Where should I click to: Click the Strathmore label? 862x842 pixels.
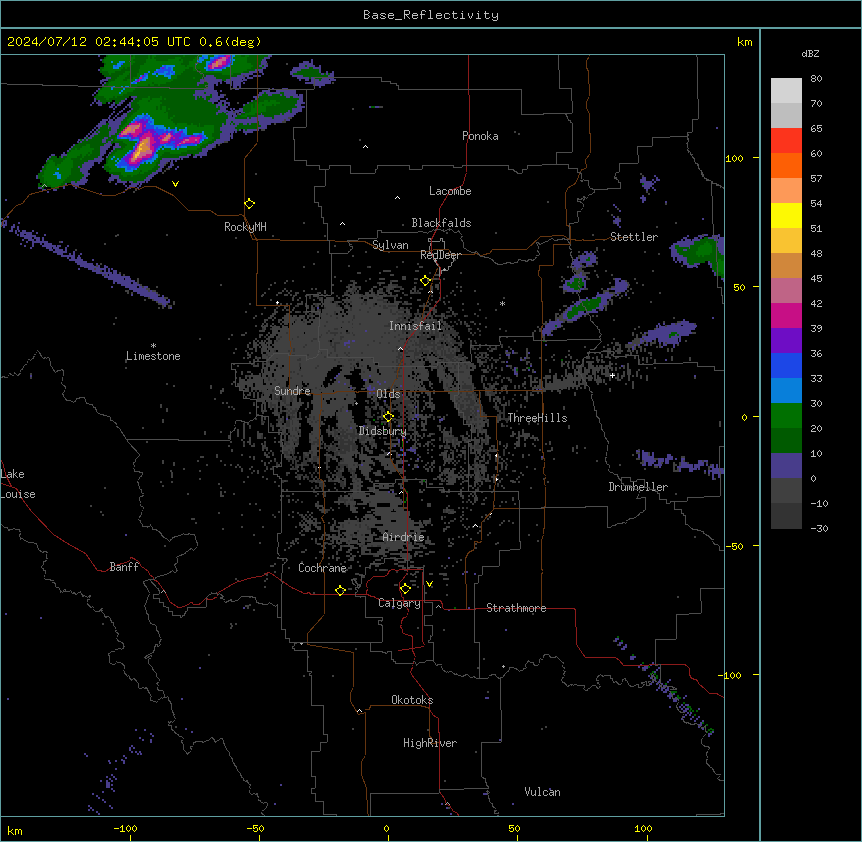point(516,608)
